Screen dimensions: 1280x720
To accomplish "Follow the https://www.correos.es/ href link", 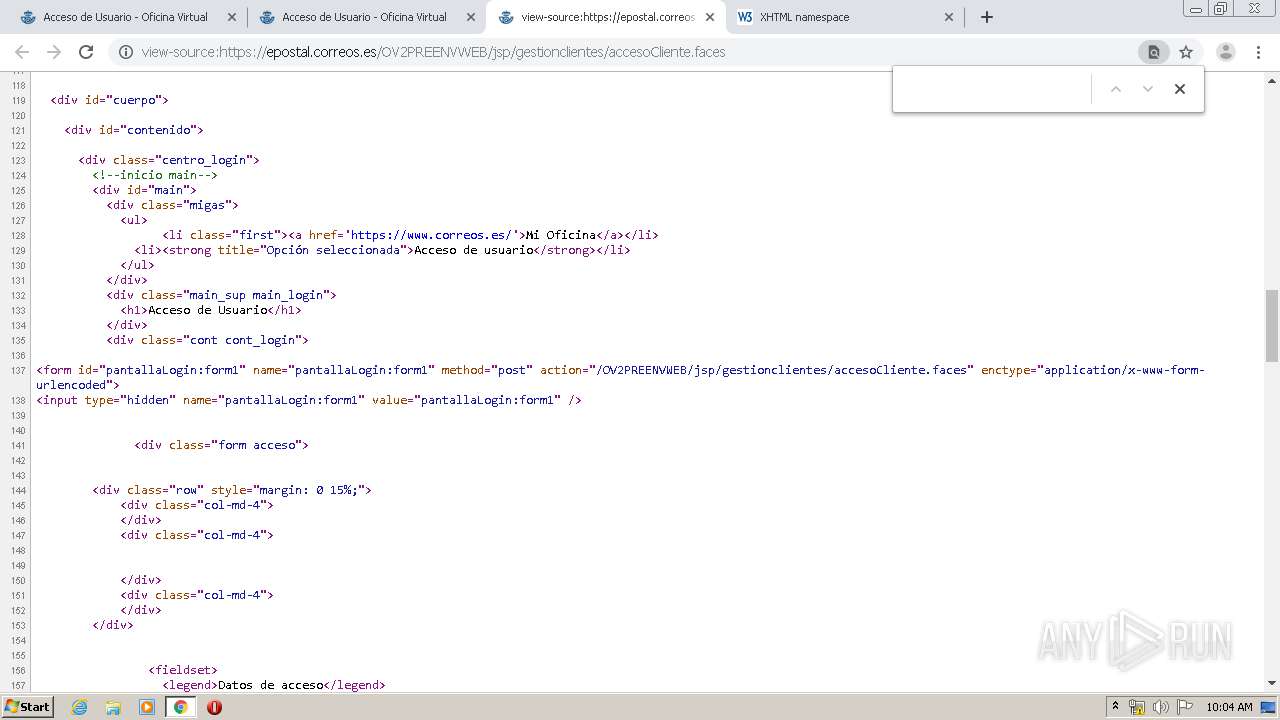I will (434, 235).
